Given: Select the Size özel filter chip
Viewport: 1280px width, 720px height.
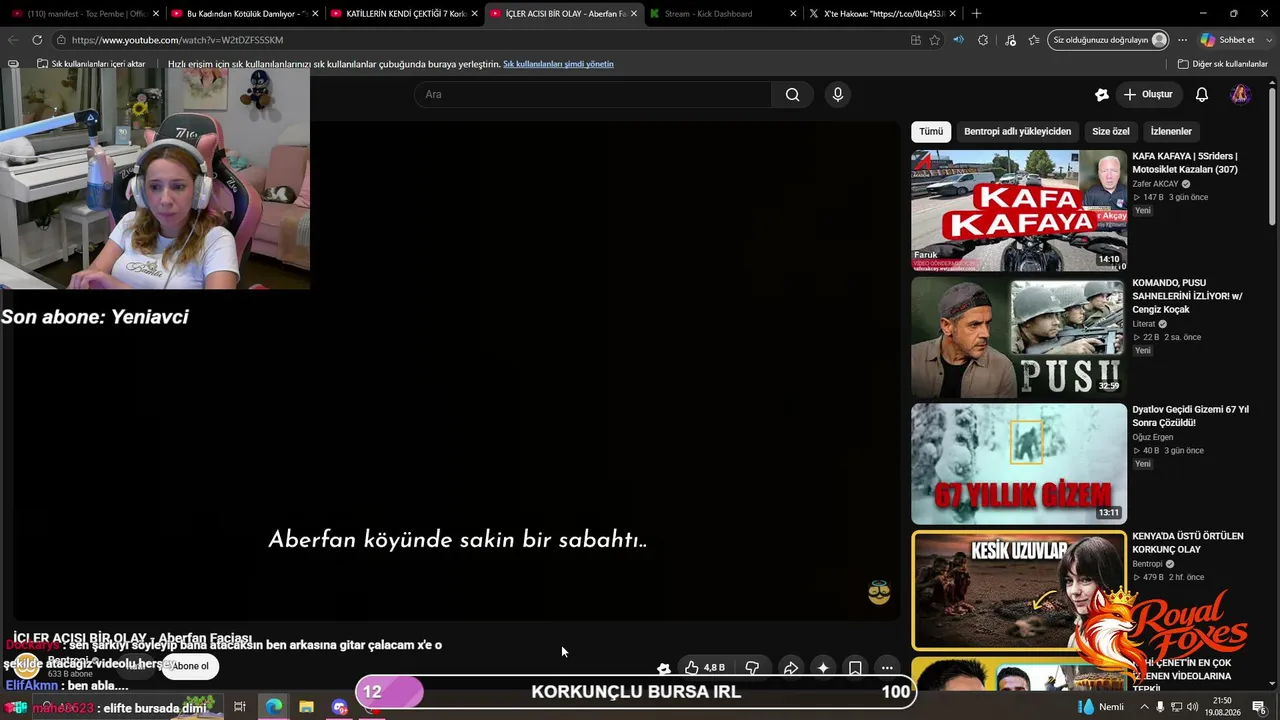Looking at the screenshot, I should (1110, 132).
